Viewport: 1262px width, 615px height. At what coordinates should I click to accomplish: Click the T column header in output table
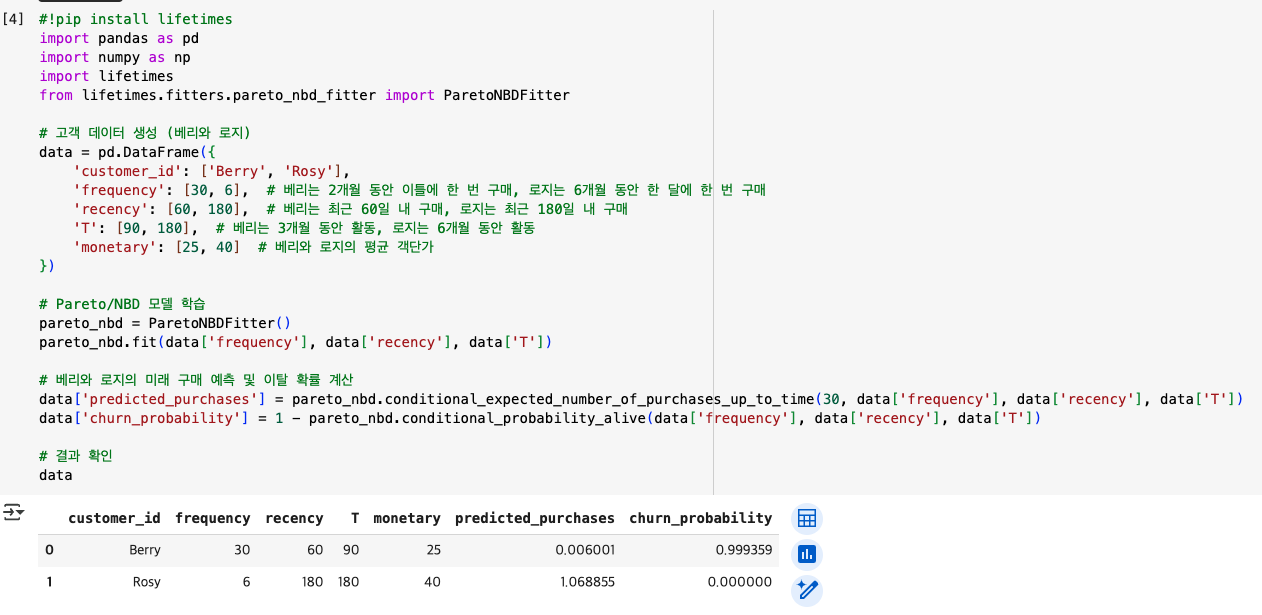click(355, 518)
